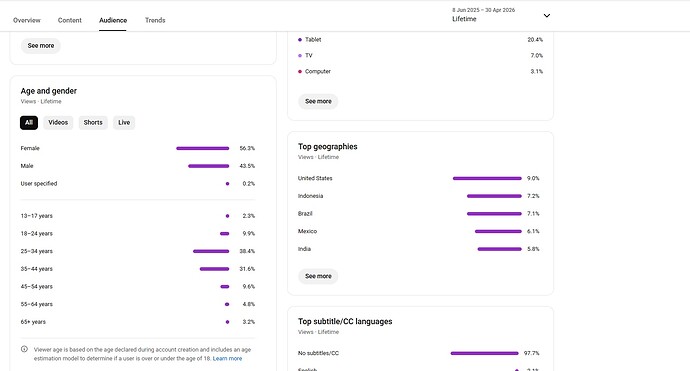
Task: Click the 20.4% Tablet value
Action: tap(535, 40)
